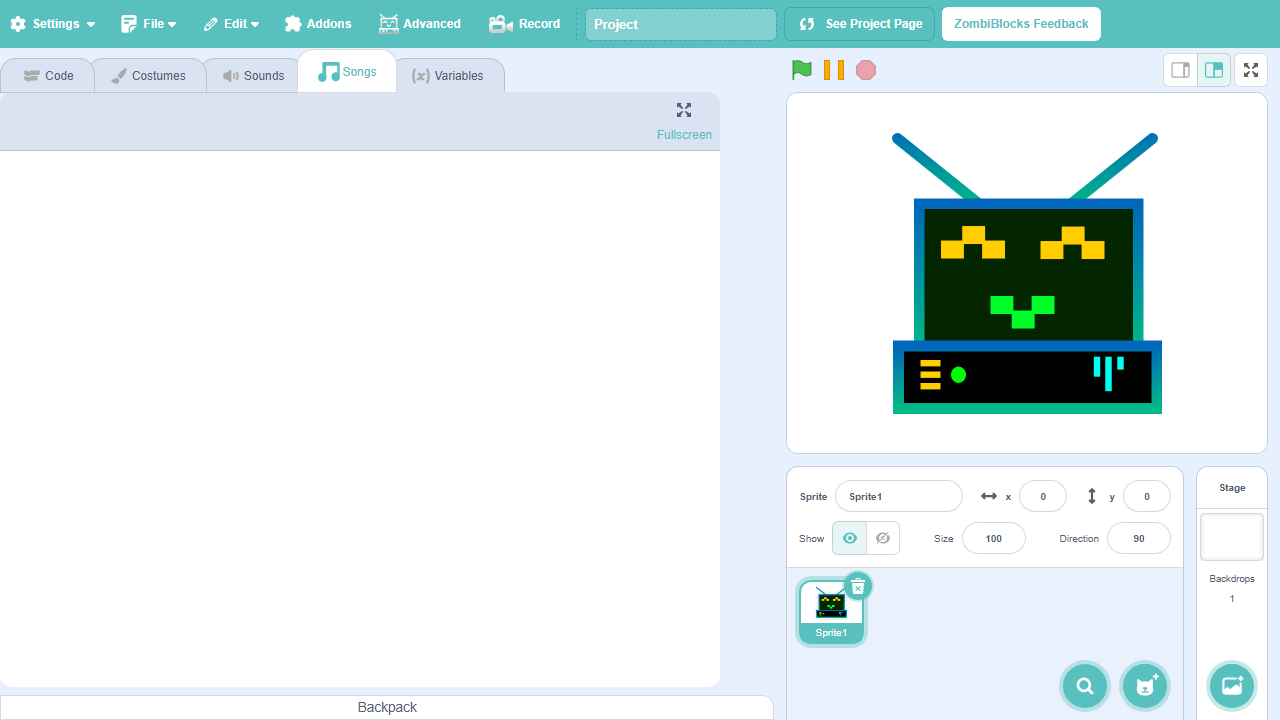Click the sprite Direction field
The width and height of the screenshot is (1280, 720).
(1139, 538)
